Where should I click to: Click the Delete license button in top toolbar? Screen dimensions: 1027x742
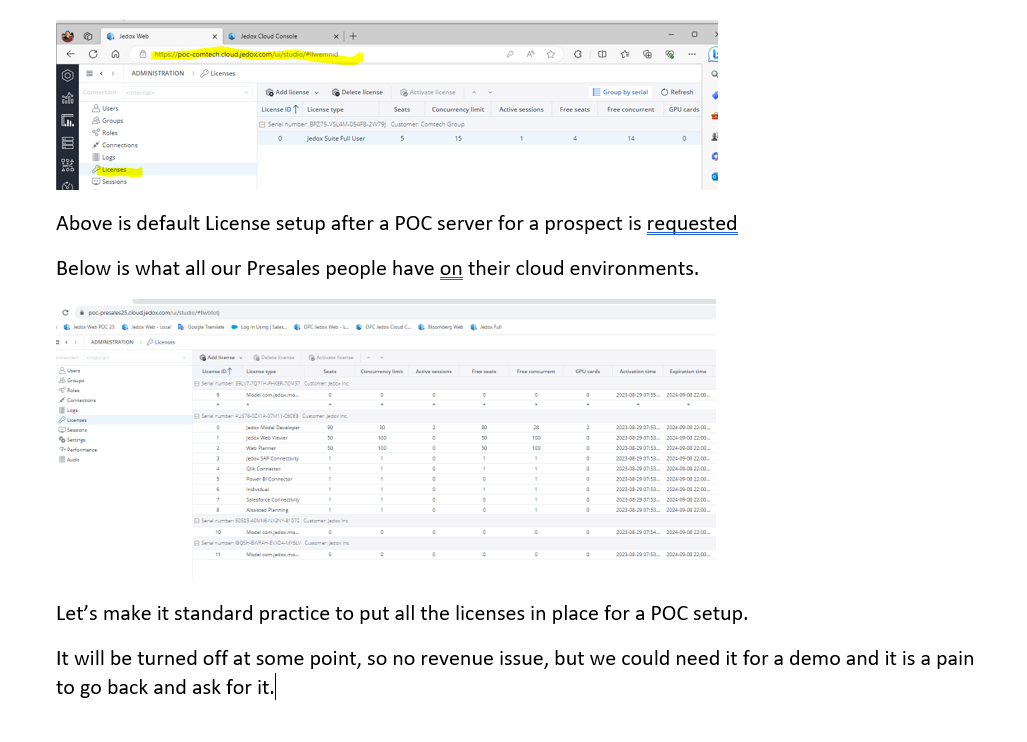pyautogui.click(x=357, y=92)
